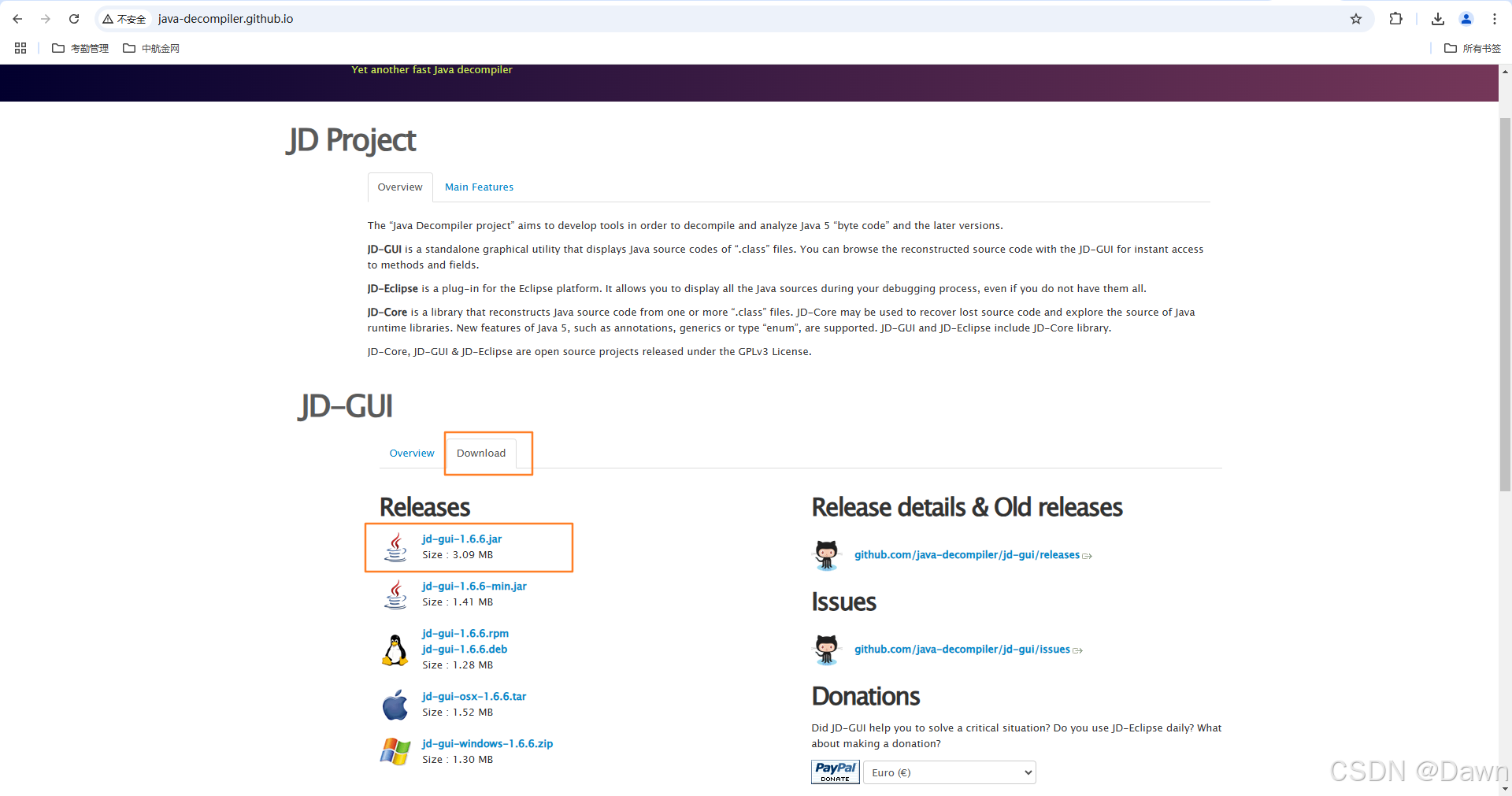Switch to JD Project Overview tab

click(x=400, y=187)
